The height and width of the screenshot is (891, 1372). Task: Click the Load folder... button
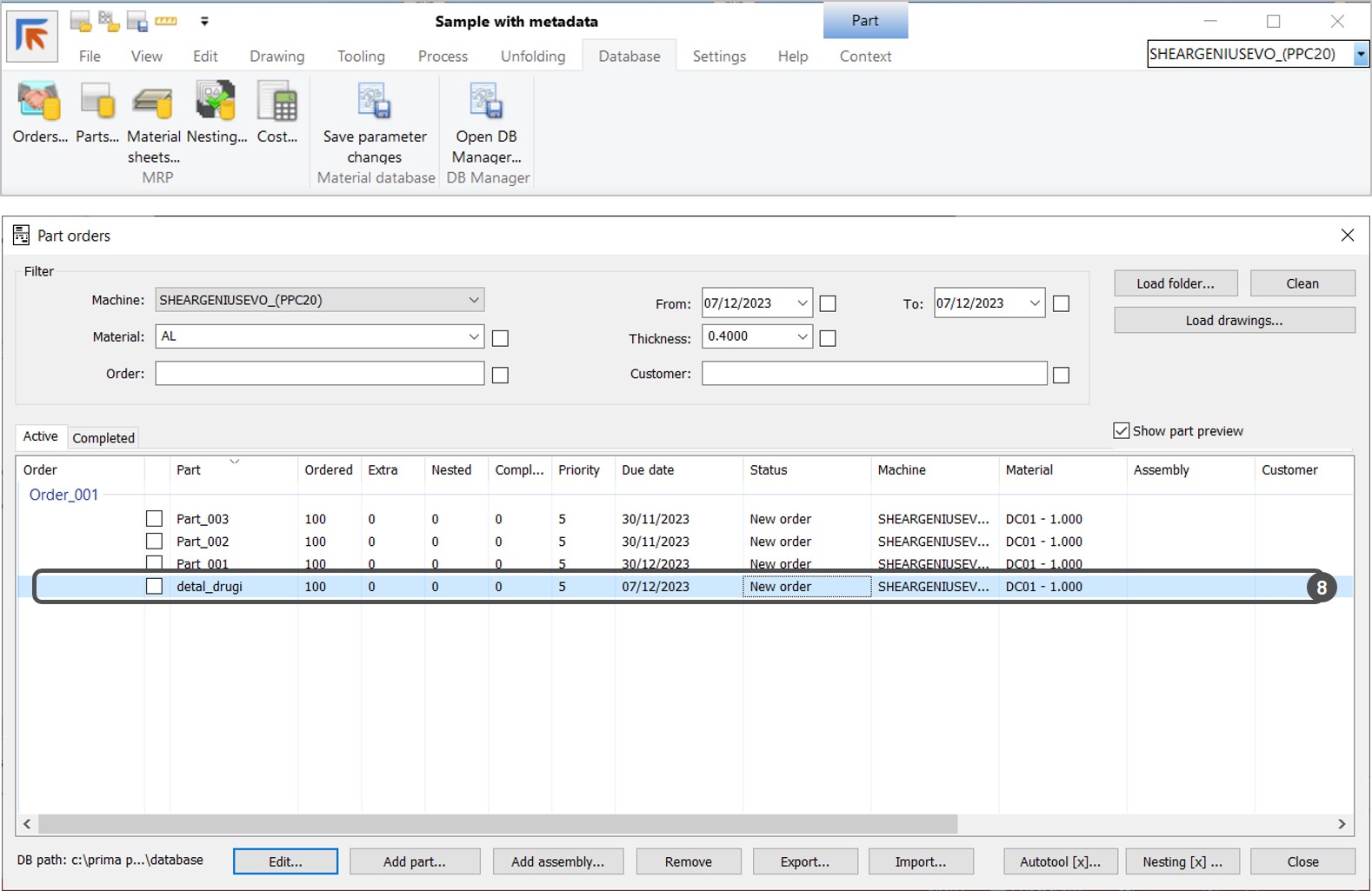click(1175, 283)
